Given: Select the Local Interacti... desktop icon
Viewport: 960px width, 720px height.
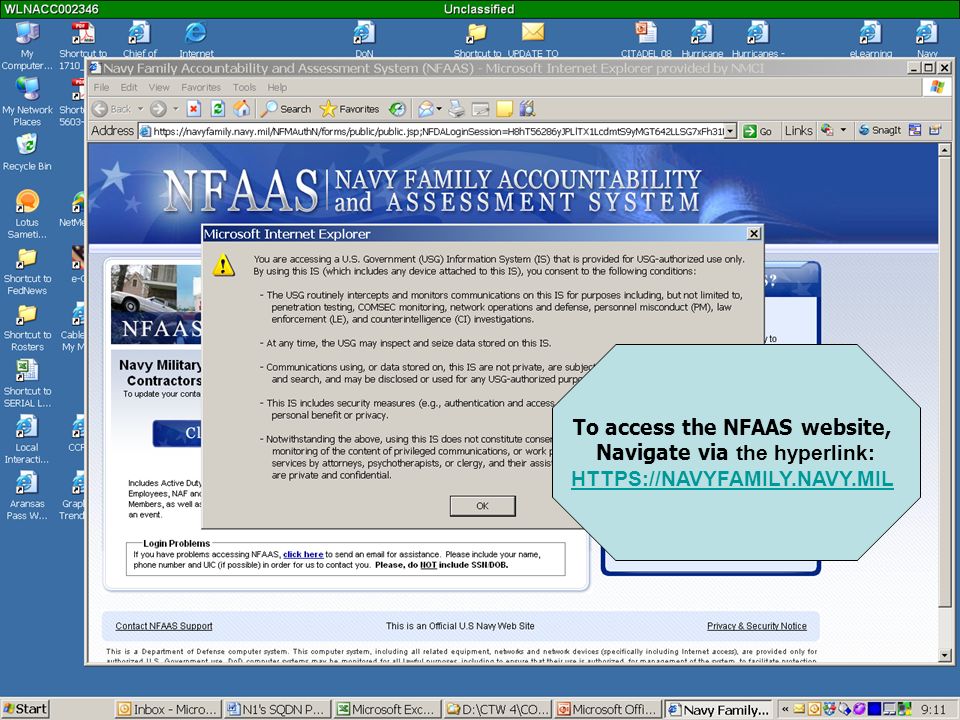Looking at the screenshot, I should 27,440.
